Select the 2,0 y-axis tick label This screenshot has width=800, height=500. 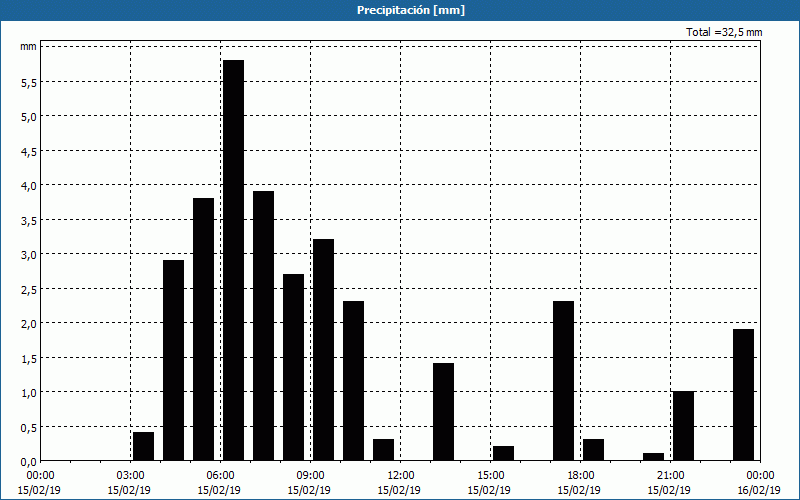(29, 322)
